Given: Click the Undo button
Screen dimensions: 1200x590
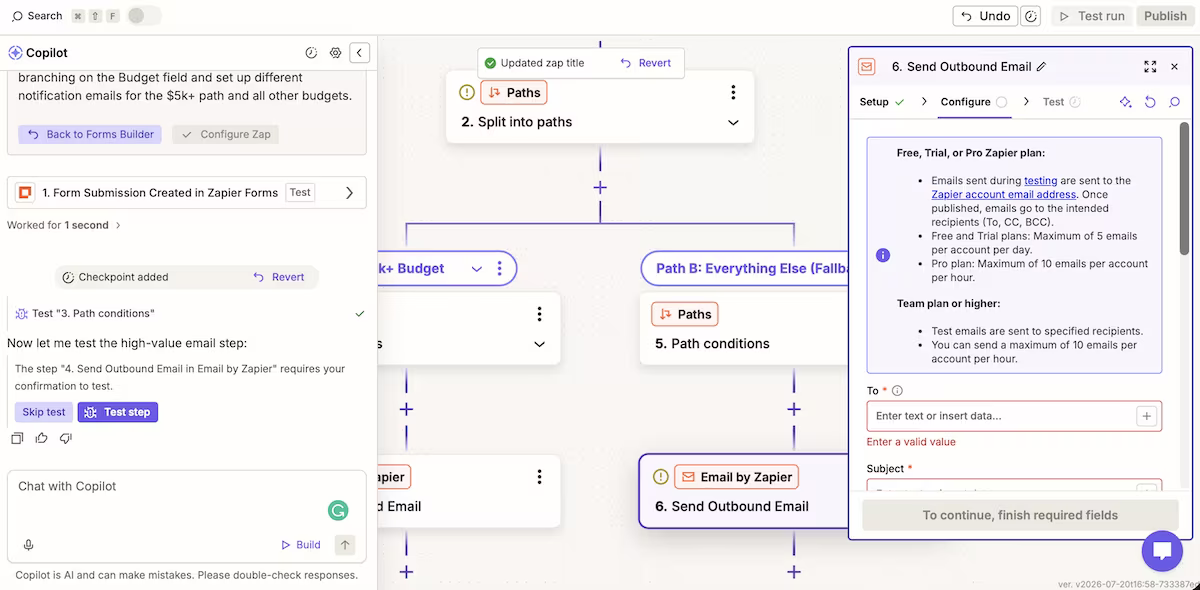Looking at the screenshot, I should coord(985,16).
